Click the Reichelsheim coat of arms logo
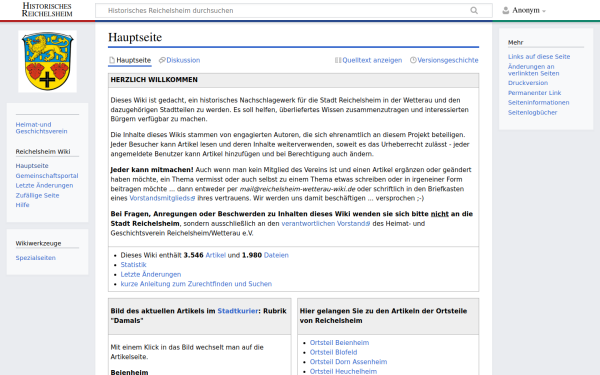600x375 pixels. pyautogui.click(x=47, y=62)
